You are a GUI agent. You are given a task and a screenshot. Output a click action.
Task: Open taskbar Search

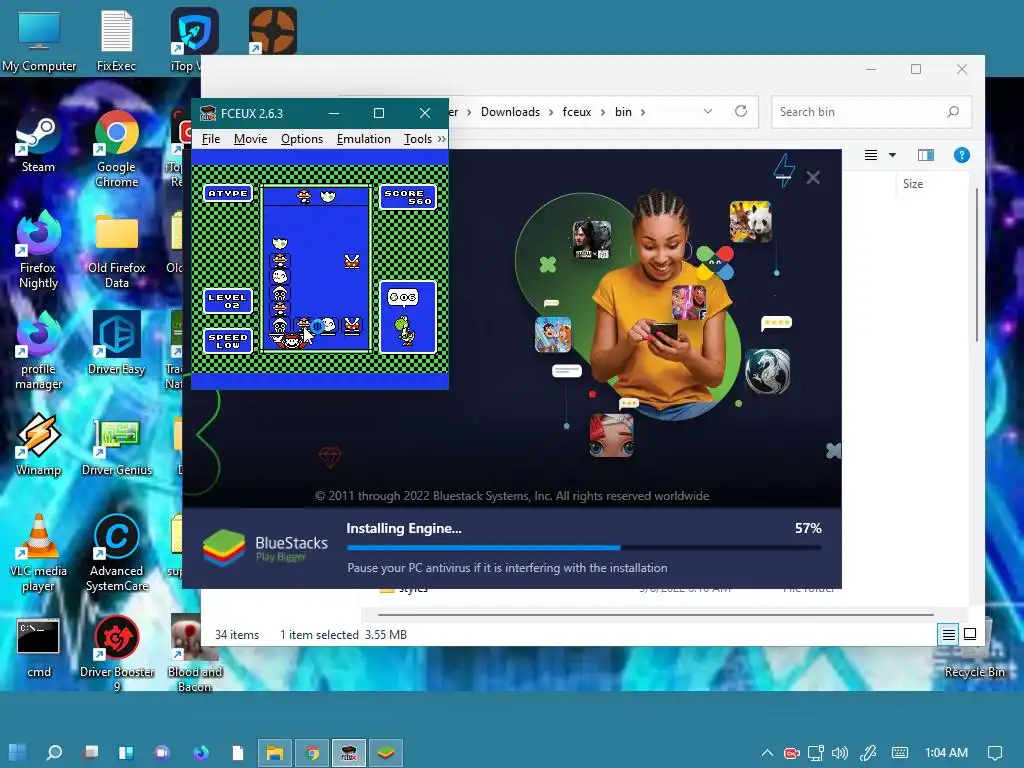(x=54, y=753)
